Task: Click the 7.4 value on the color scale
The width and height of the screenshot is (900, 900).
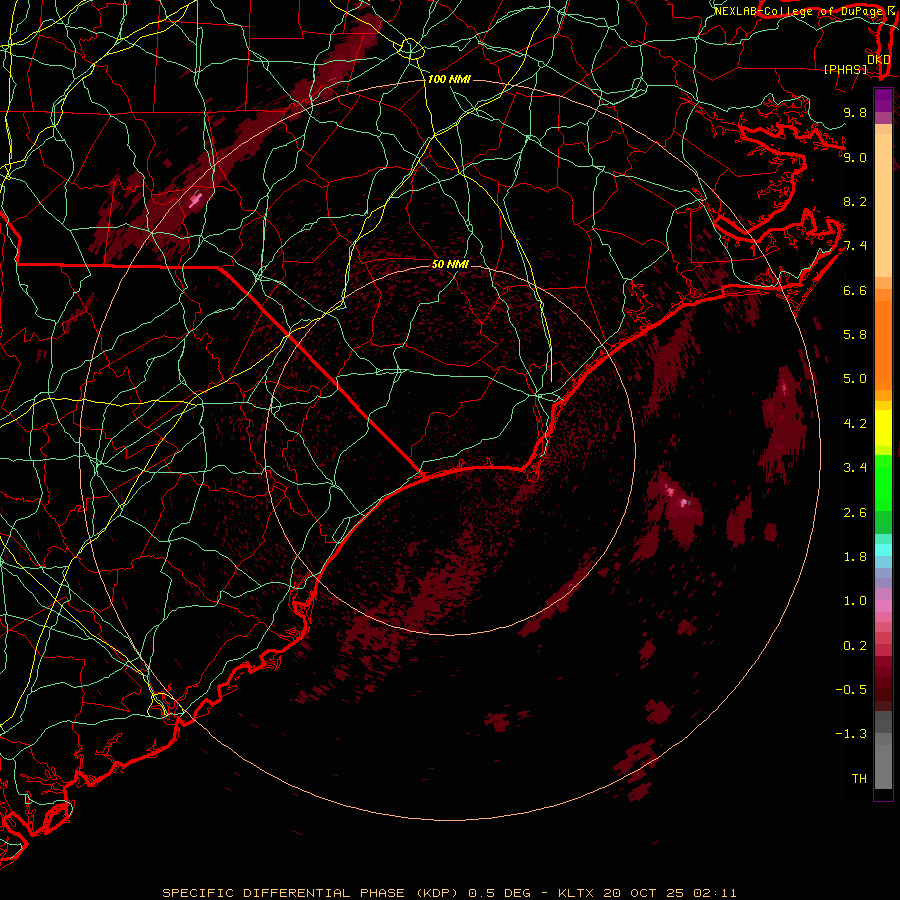Action: click(x=855, y=246)
